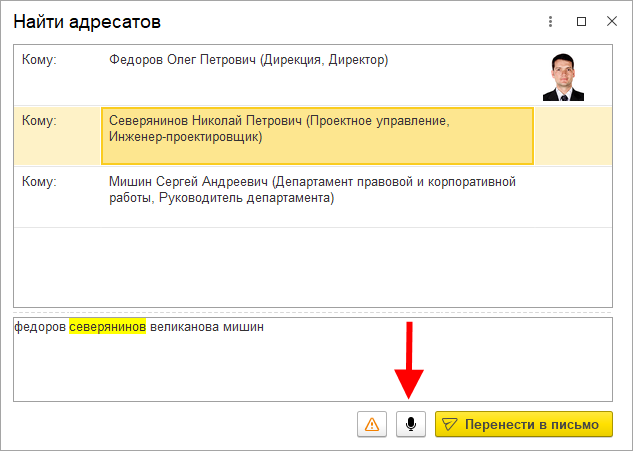Click the microphone voice input button
Viewport: 633px width, 451px height.
(x=410, y=424)
